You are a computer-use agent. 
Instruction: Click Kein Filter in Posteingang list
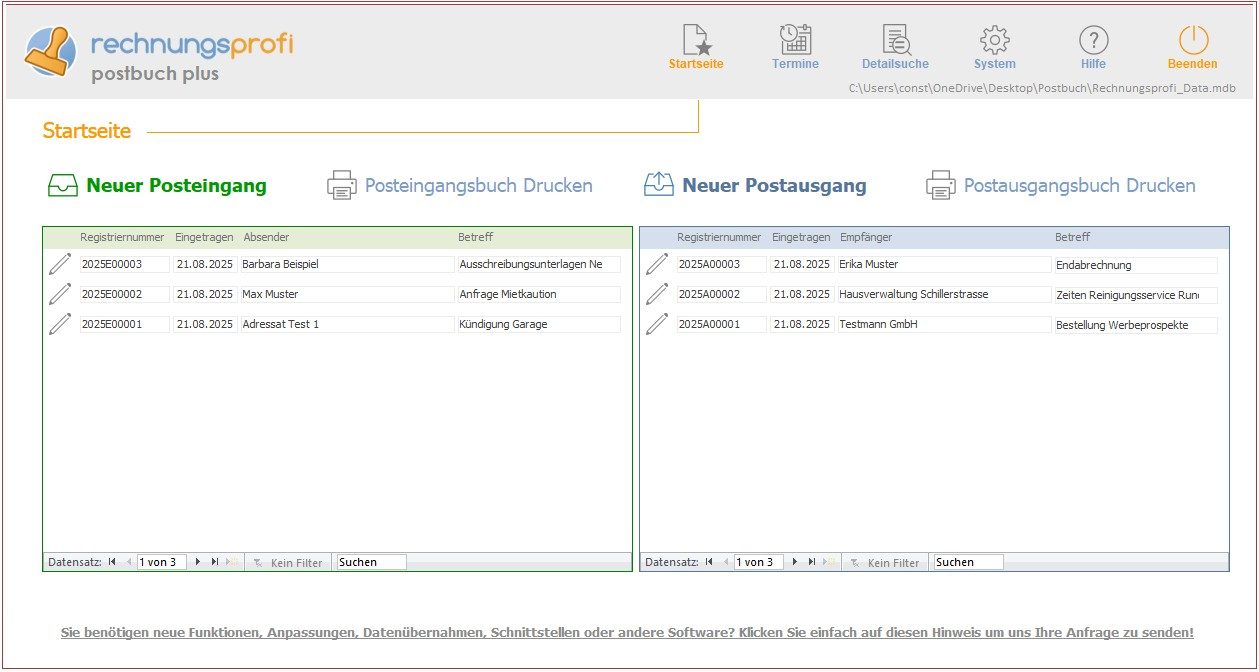[287, 563]
